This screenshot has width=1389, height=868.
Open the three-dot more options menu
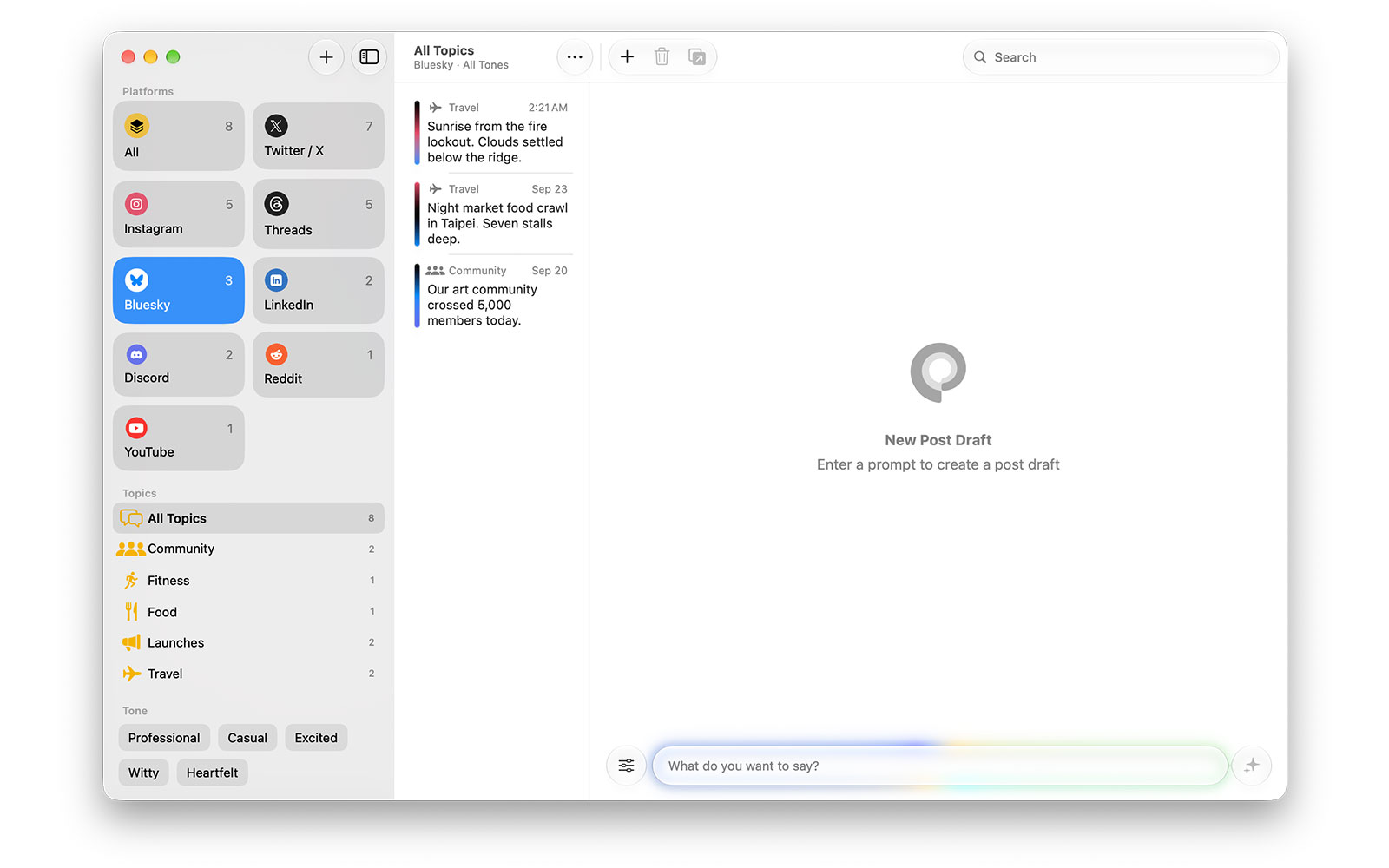tap(575, 57)
